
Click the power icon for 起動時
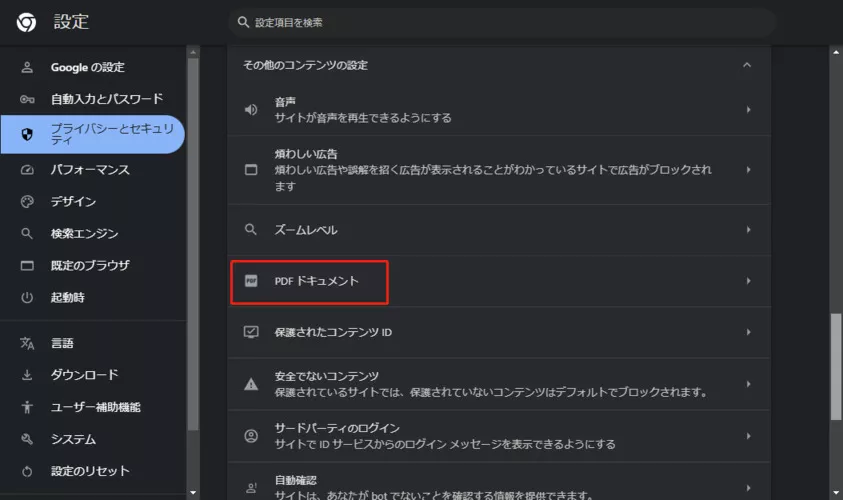click(x=27, y=297)
